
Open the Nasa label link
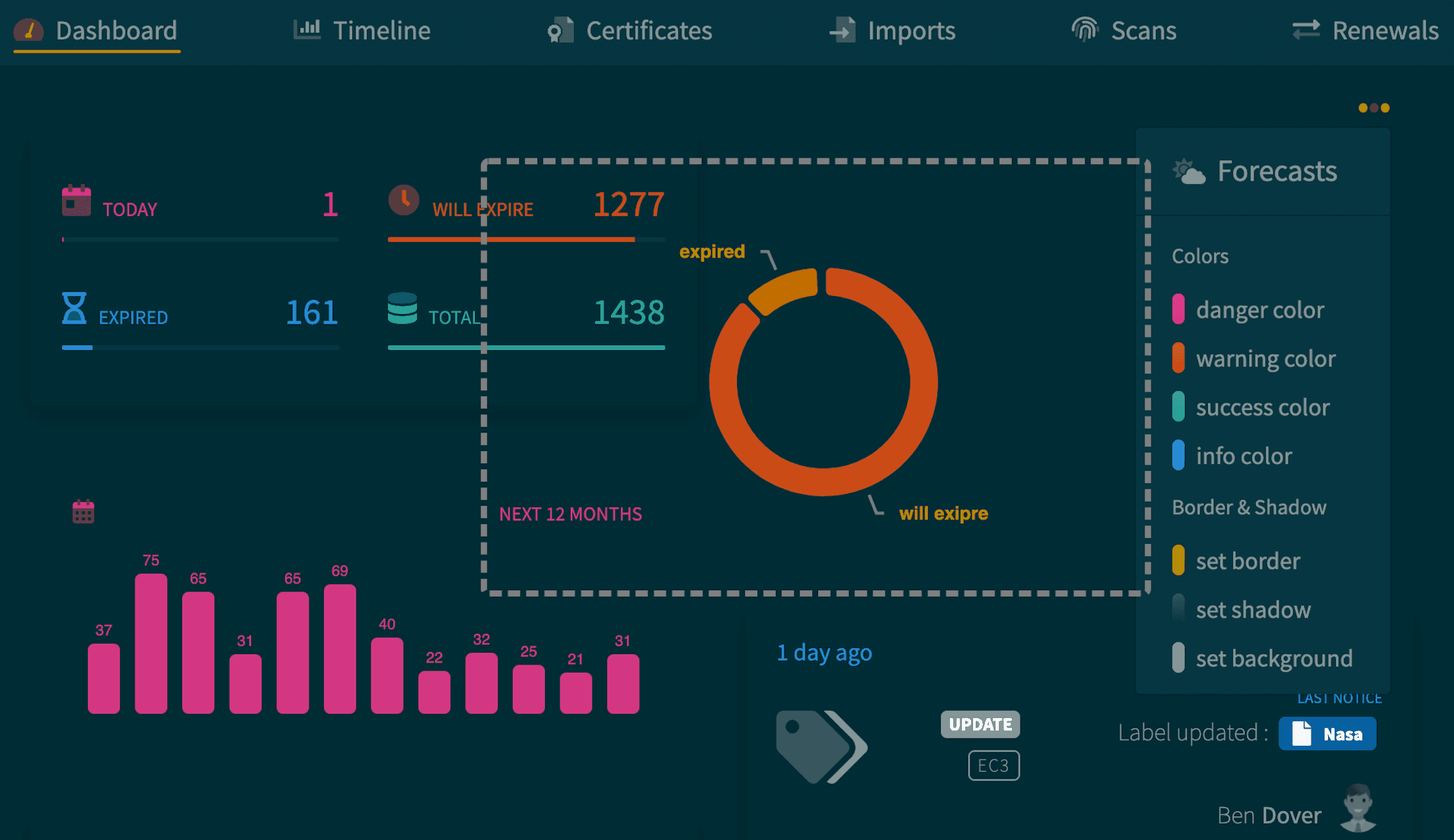[x=1327, y=734]
